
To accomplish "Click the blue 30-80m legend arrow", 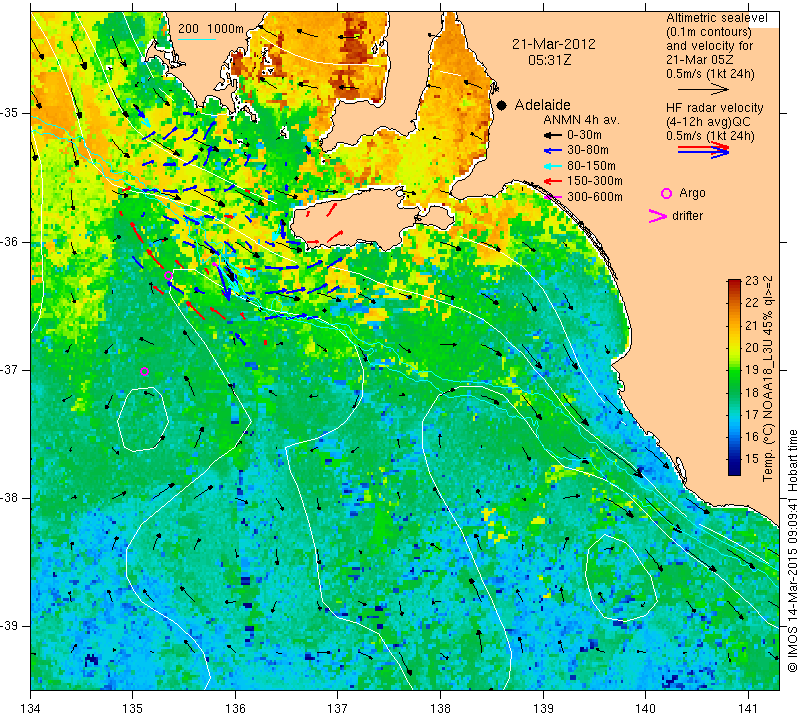I will [553, 151].
